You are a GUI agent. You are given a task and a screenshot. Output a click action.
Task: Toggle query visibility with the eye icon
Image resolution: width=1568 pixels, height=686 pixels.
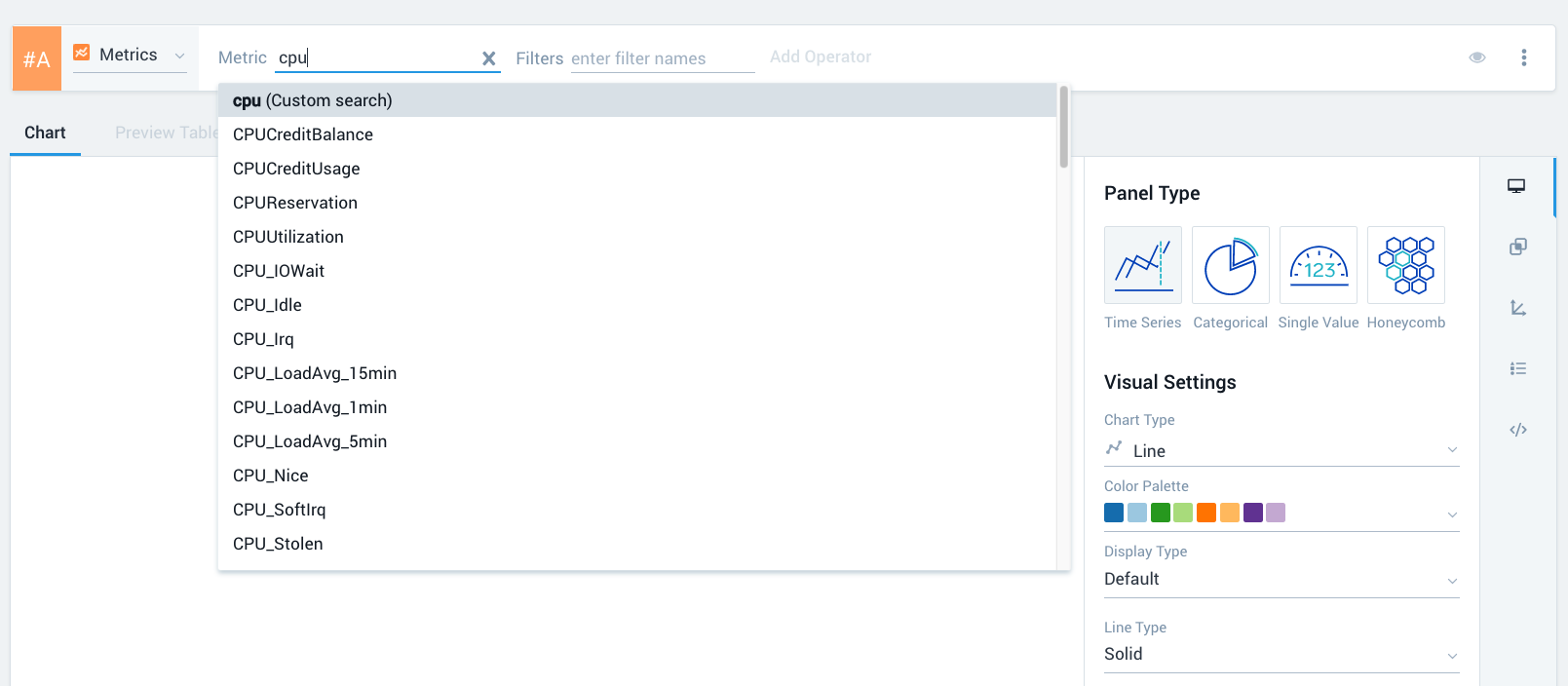coord(1476,57)
